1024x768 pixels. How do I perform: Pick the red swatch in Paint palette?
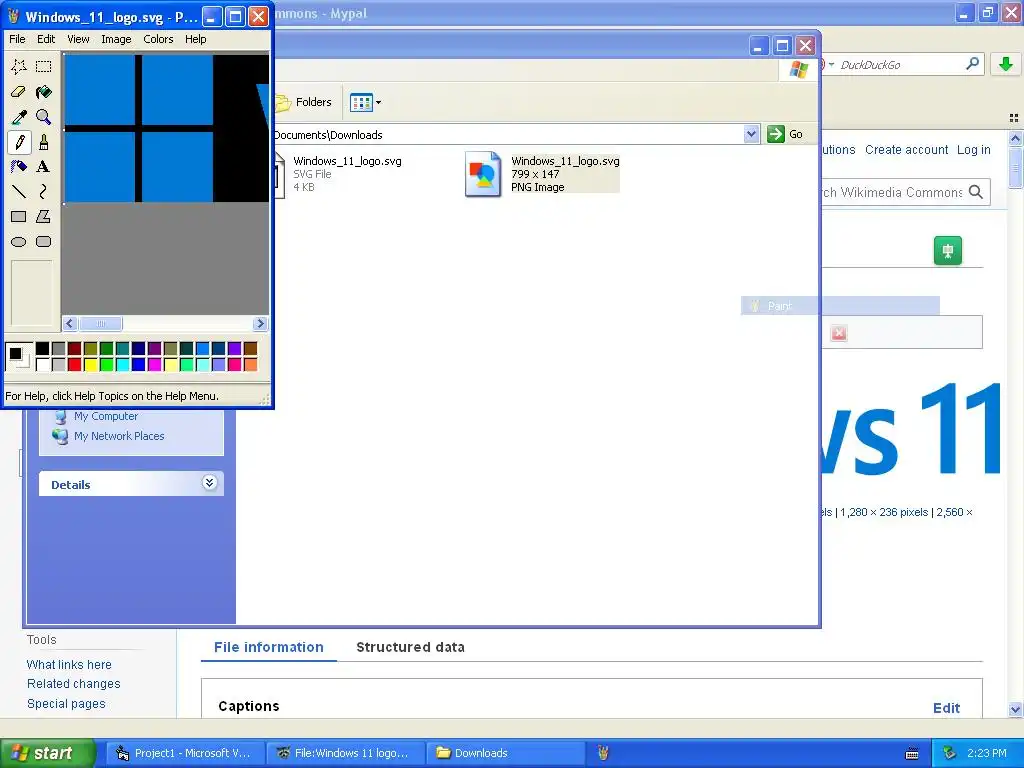click(74, 364)
